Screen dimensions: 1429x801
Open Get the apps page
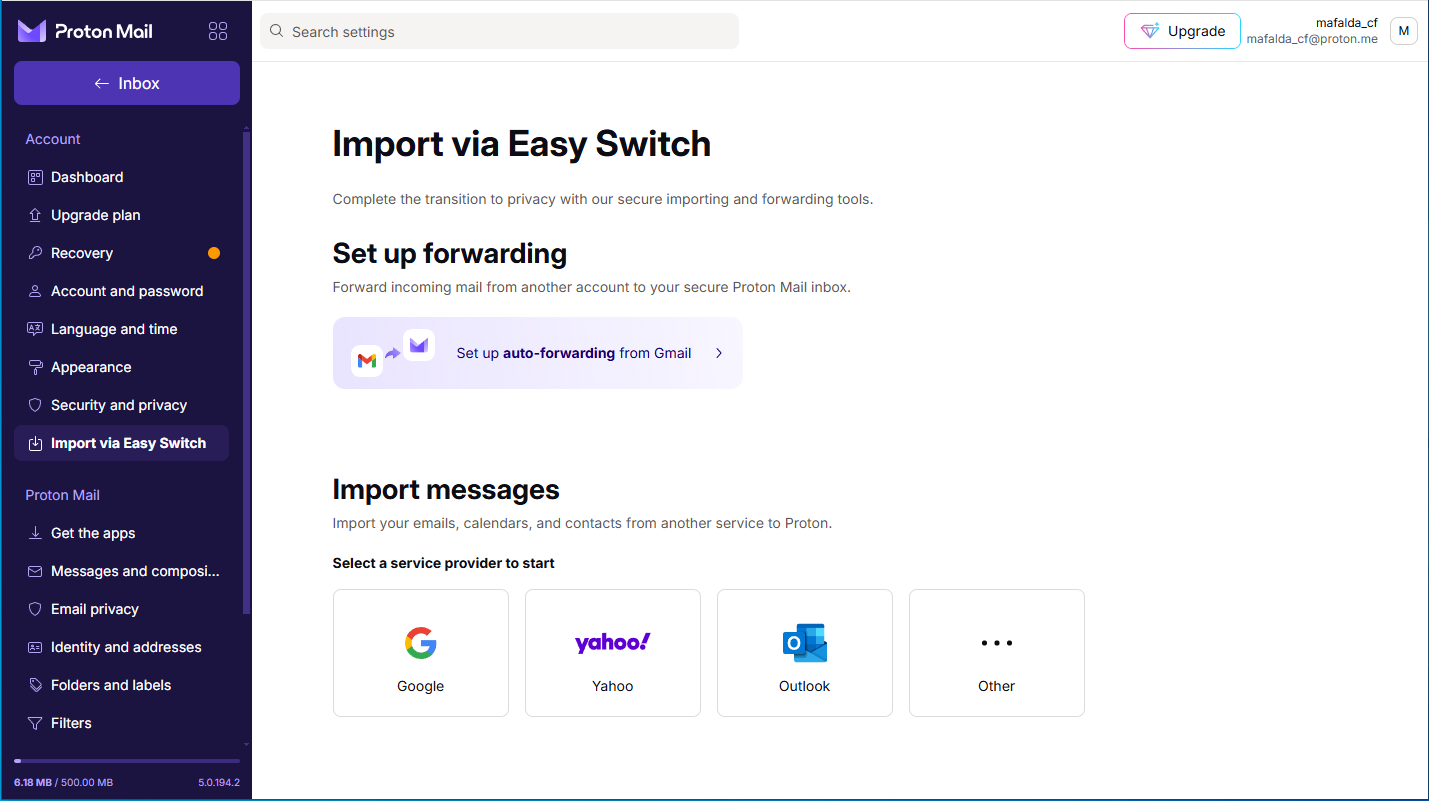click(x=121, y=533)
